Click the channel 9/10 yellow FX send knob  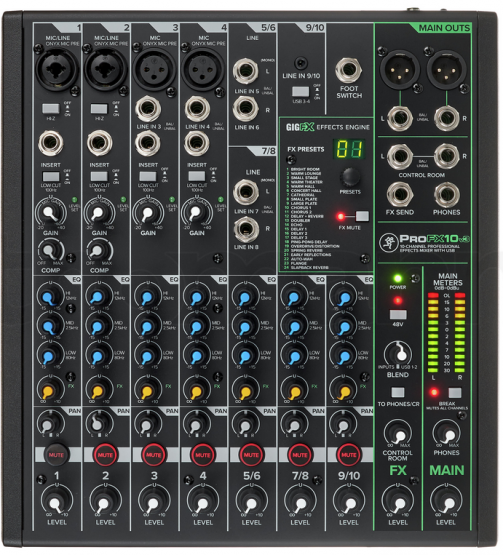343,389
